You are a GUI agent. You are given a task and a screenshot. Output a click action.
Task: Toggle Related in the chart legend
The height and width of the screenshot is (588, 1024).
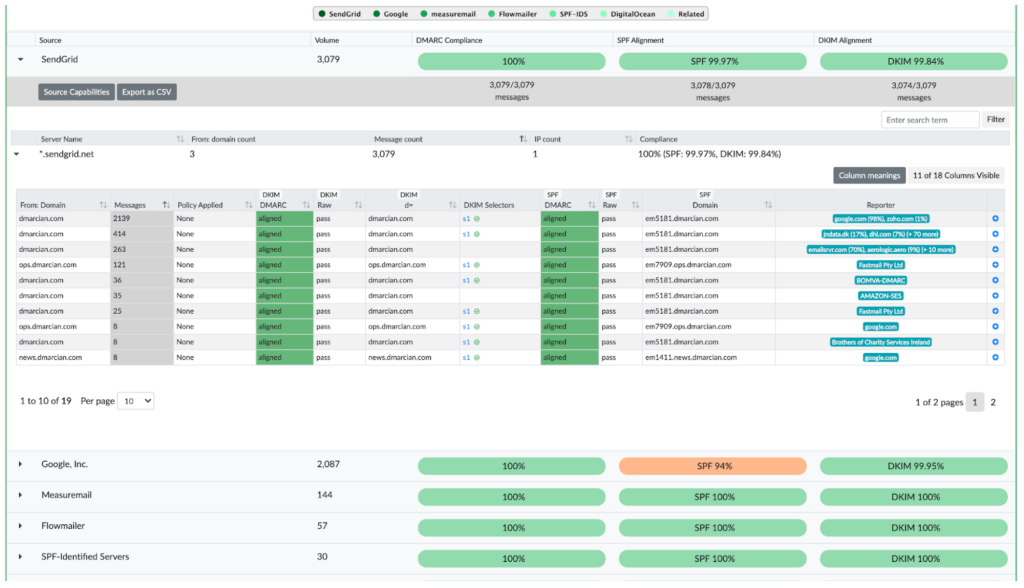click(x=686, y=14)
